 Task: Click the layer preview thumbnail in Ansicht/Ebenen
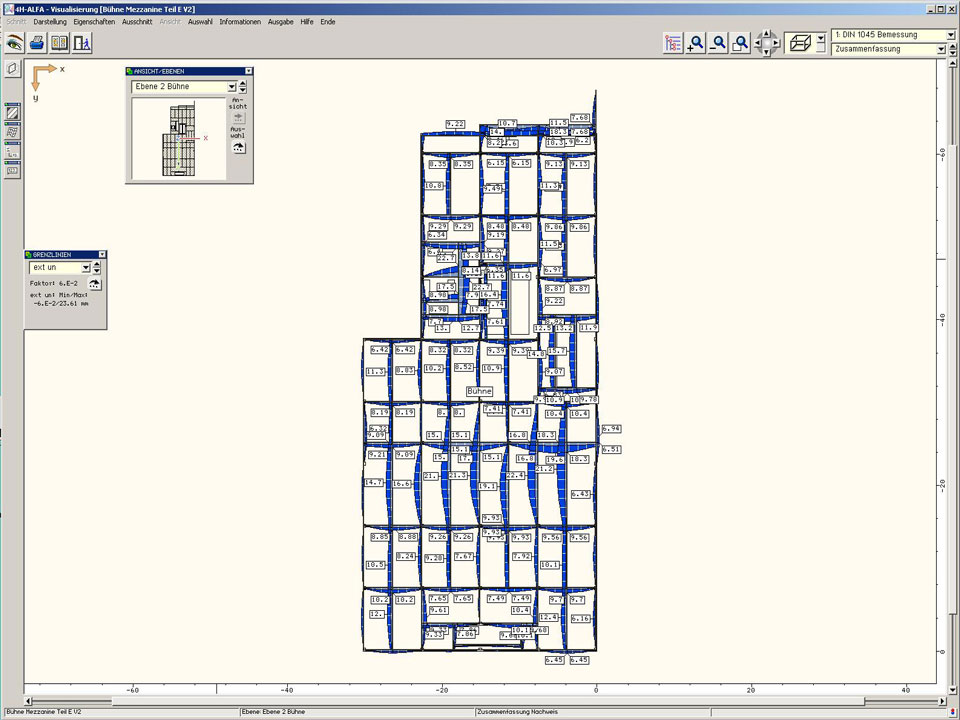coord(179,138)
